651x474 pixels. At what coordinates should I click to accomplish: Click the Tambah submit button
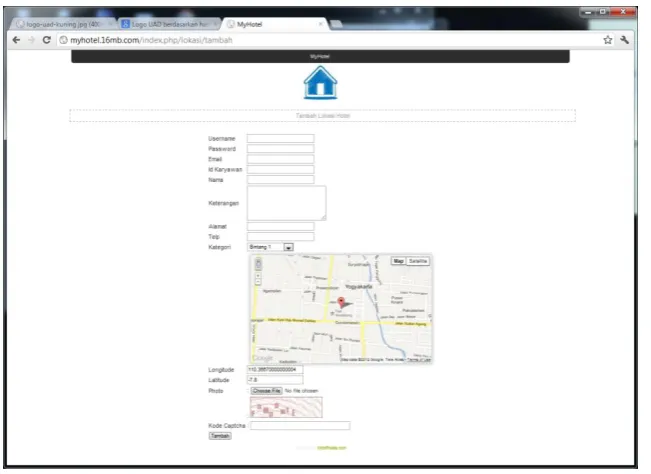pyautogui.click(x=220, y=436)
